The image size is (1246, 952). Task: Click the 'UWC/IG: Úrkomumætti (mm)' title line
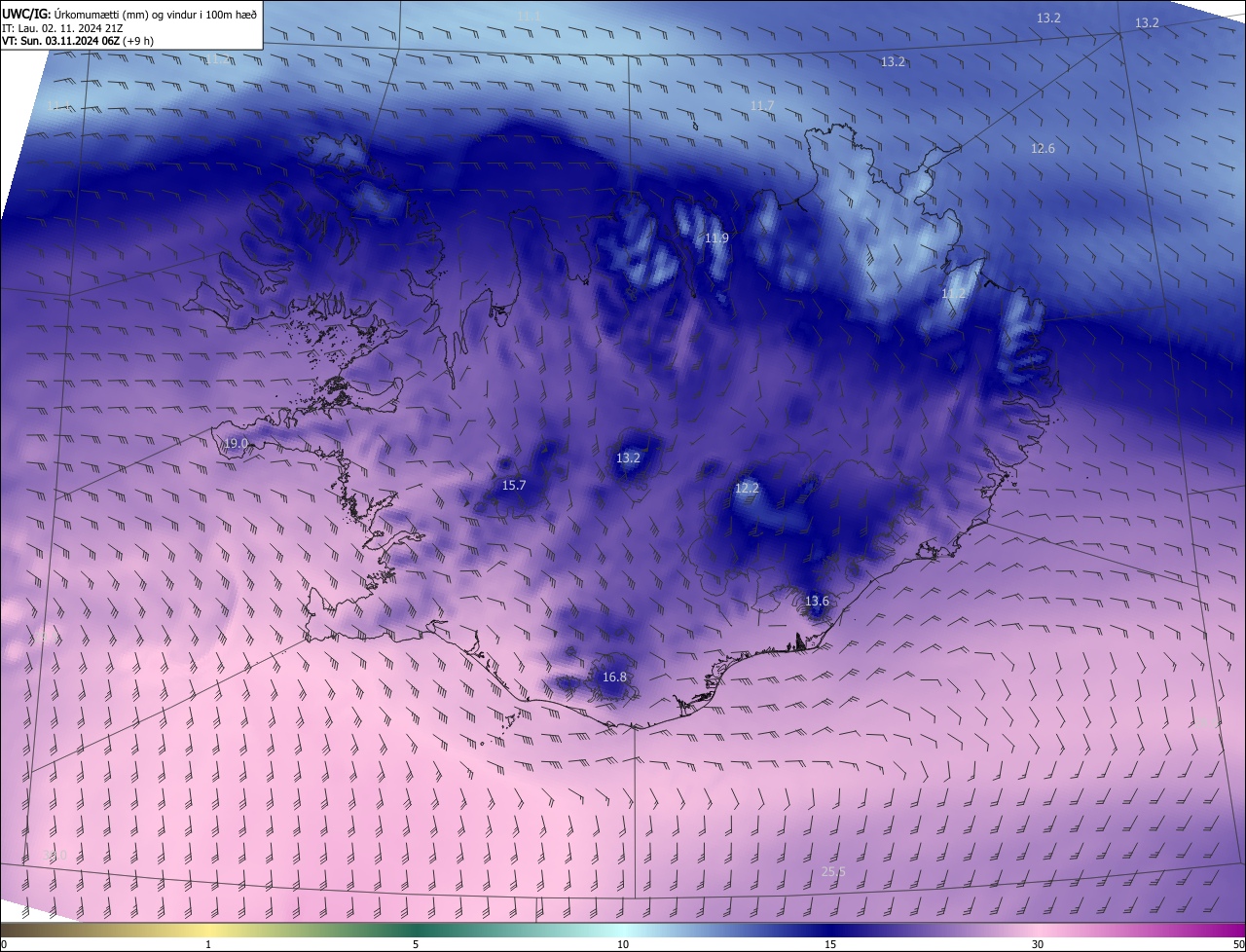(x=129, y=15)
